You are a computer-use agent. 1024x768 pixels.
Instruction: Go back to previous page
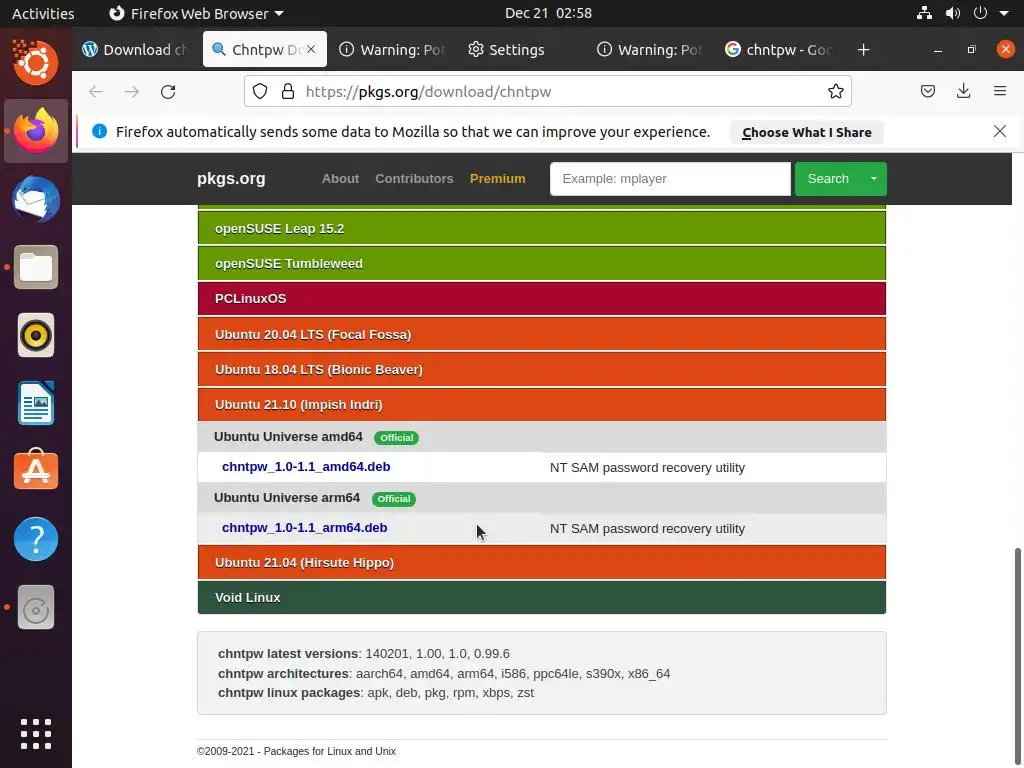(96, 91)
